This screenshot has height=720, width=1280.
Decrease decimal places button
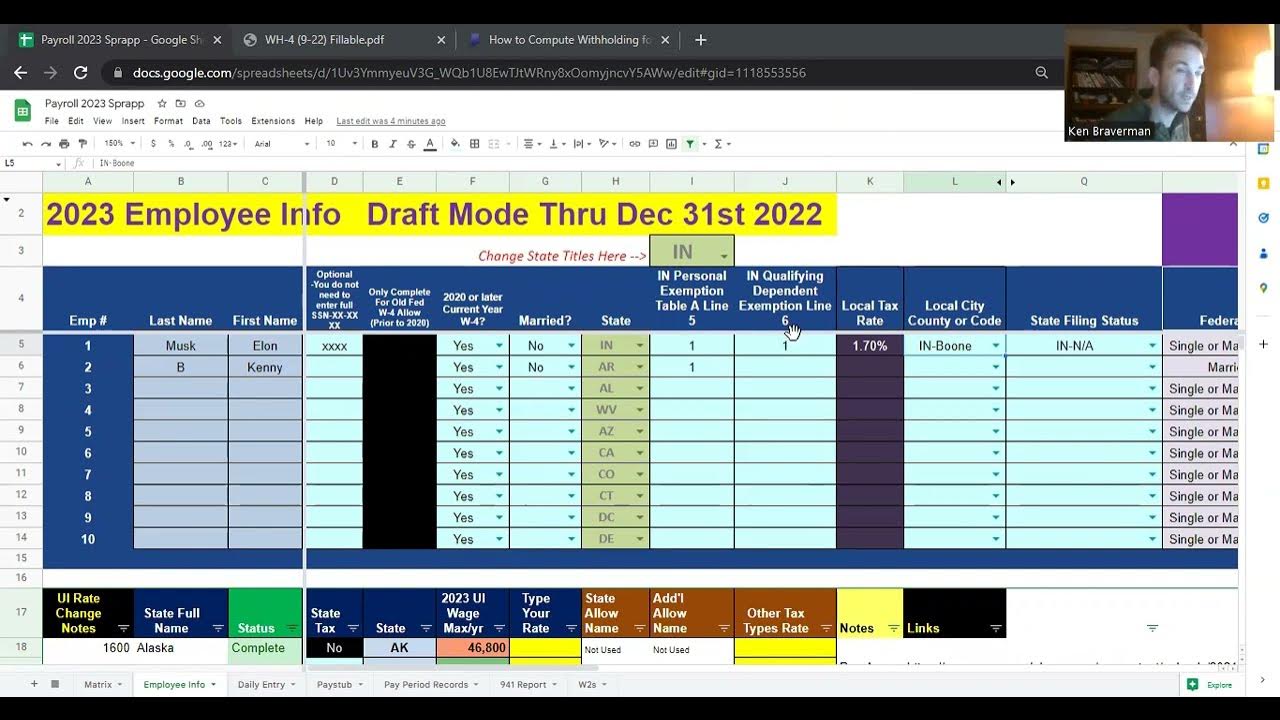point(189,144)
